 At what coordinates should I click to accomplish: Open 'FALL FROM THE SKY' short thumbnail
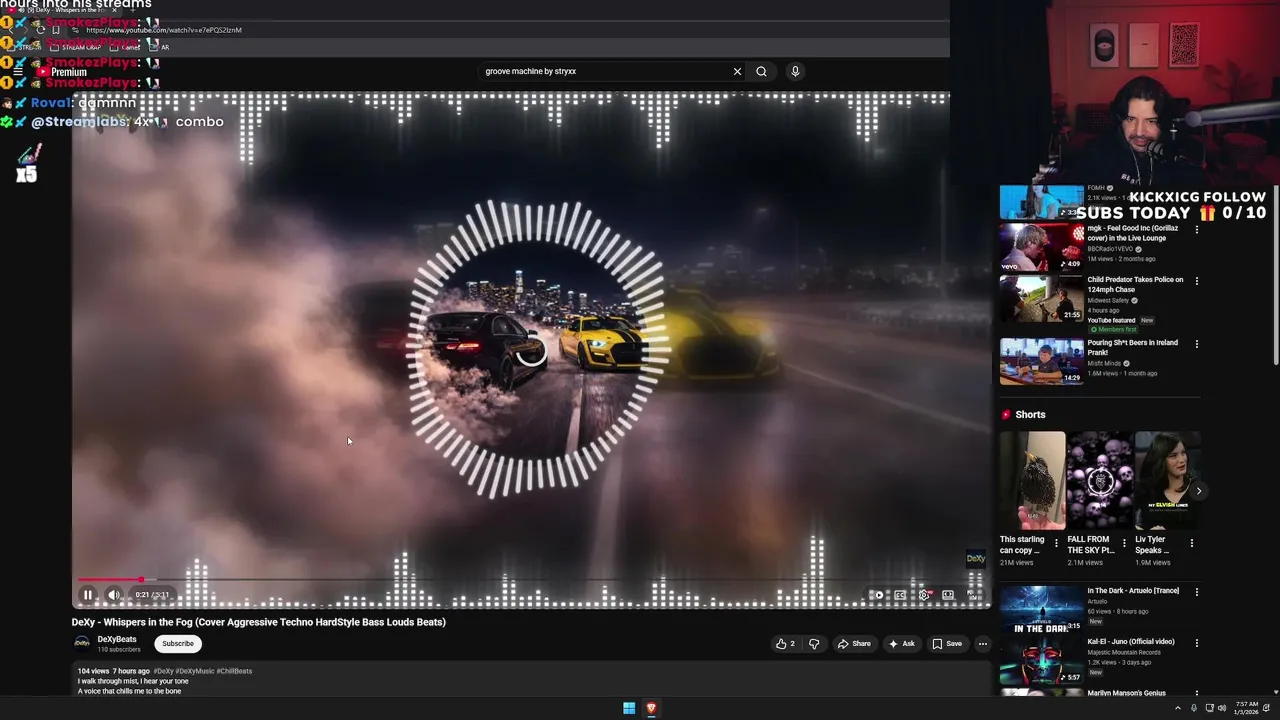[x=1100, y=481]
